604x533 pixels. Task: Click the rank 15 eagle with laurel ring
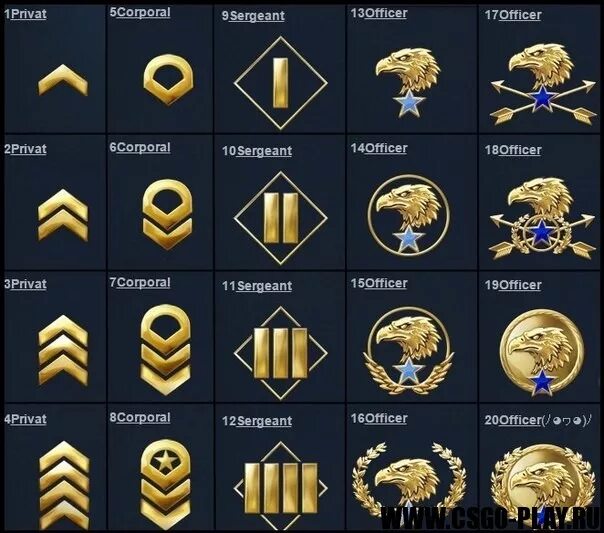click(x=408, y=350)
